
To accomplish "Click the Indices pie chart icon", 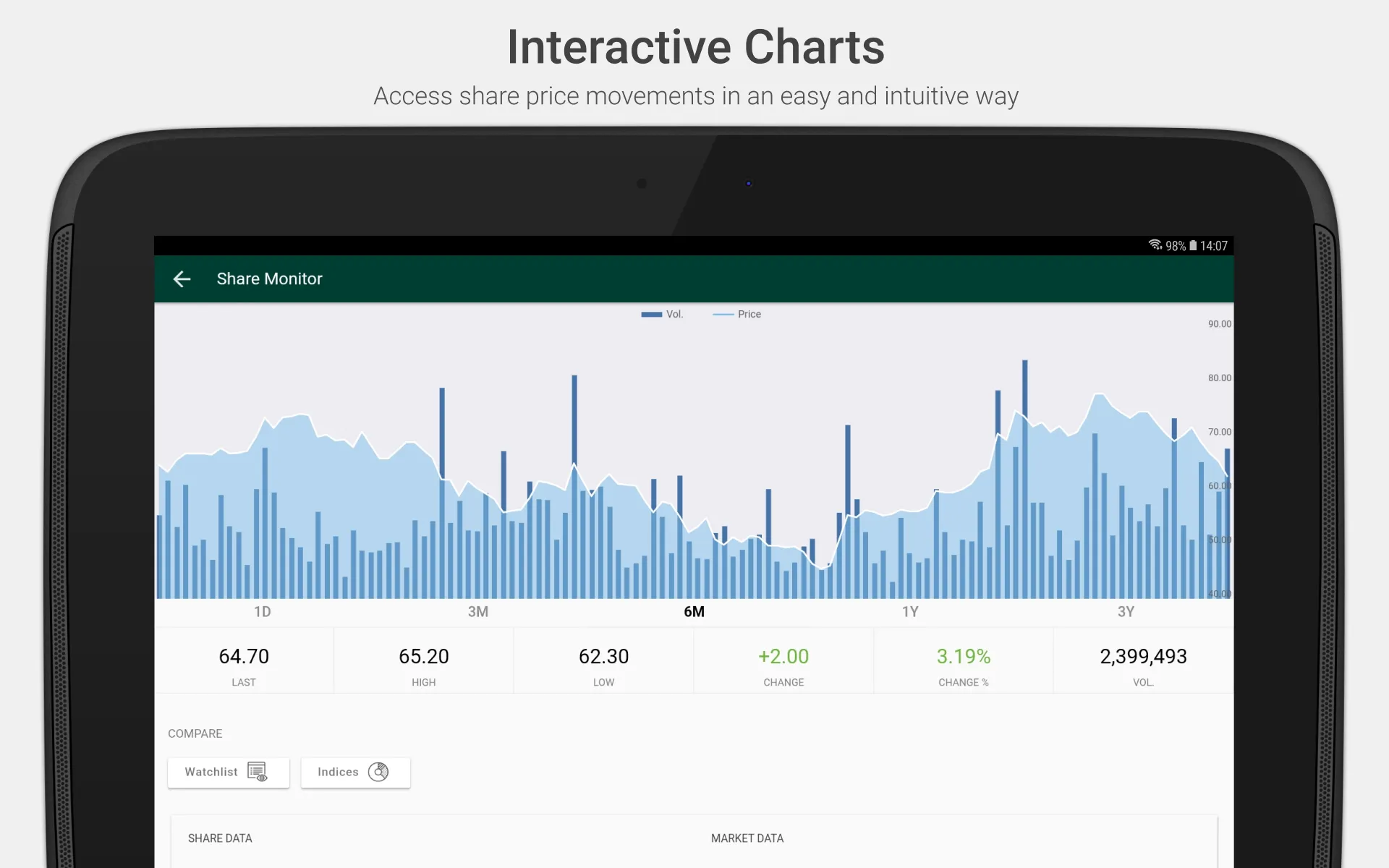I will [378, 772].
